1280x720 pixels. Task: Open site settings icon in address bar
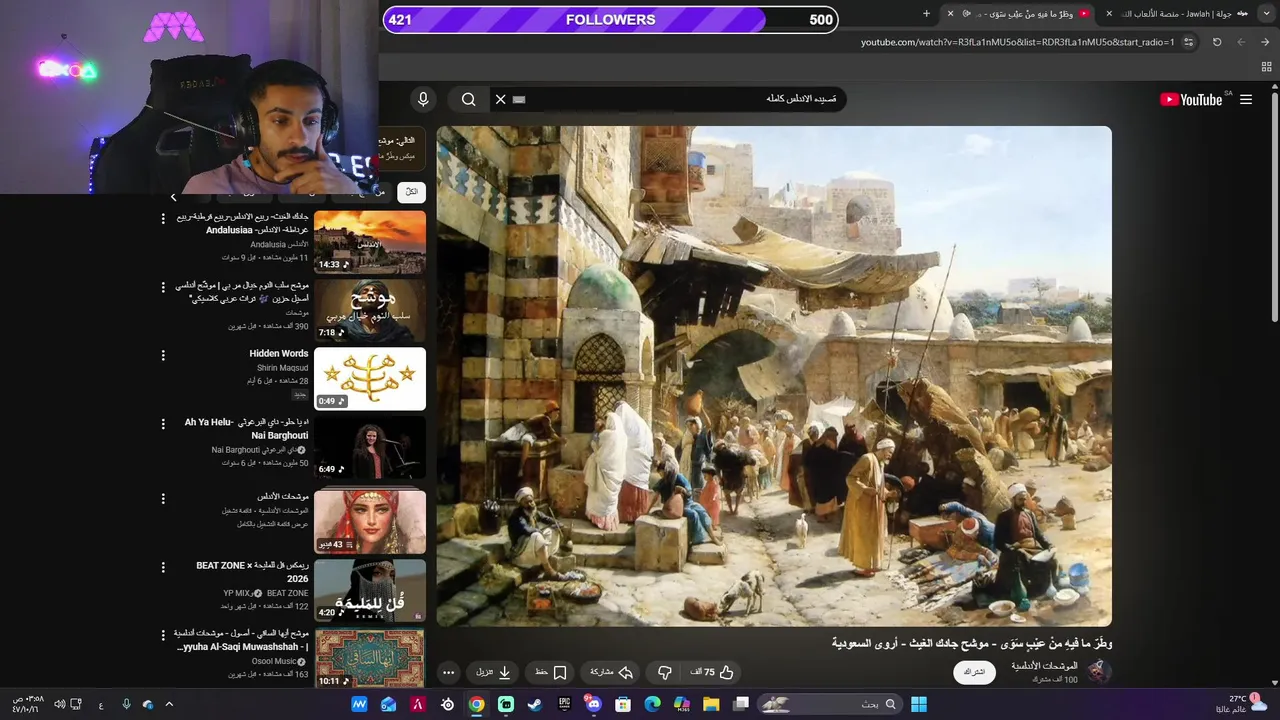(x=1188, y=42)
